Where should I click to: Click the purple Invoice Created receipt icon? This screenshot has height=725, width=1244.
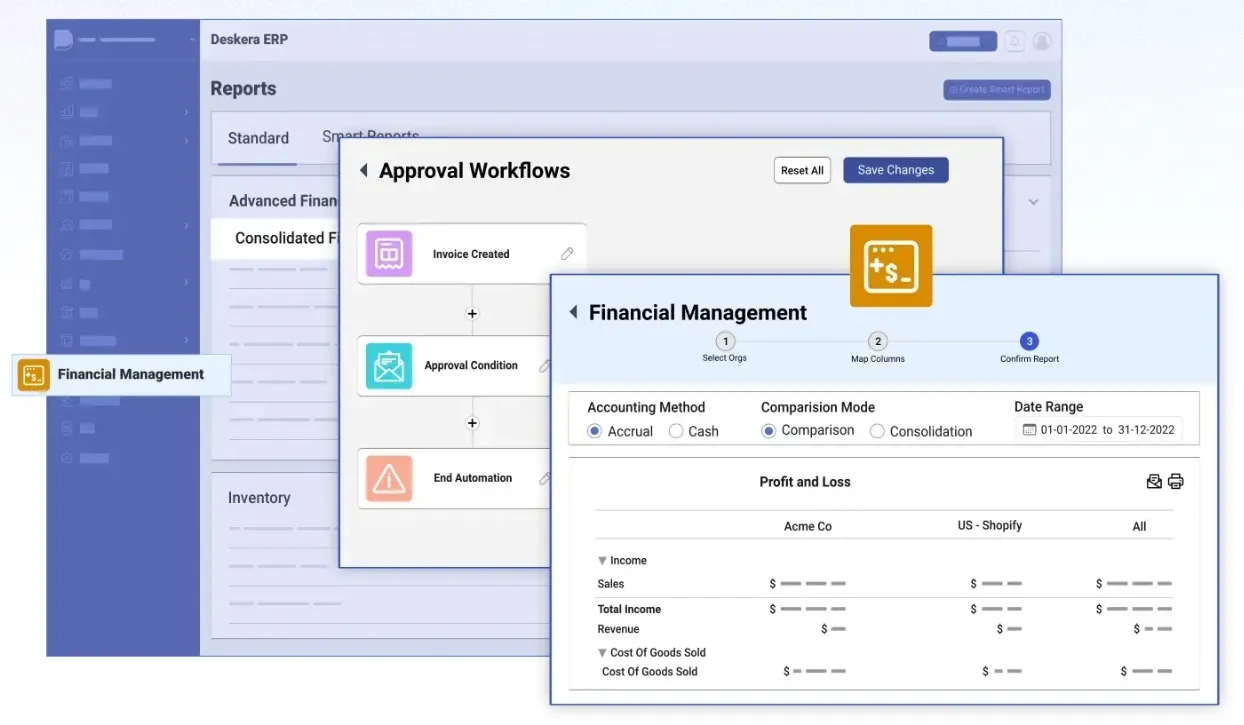coord(389,254)
